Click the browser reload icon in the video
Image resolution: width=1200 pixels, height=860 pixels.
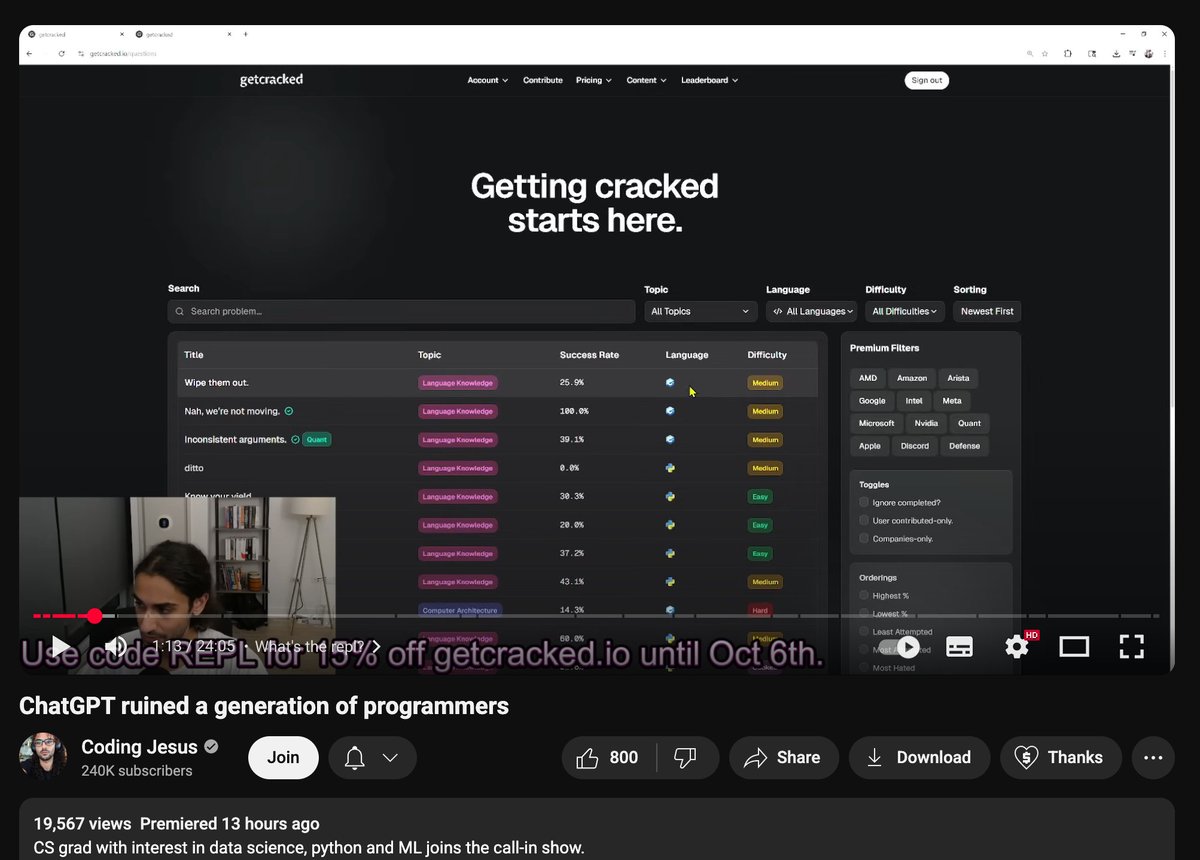pyautogui.click(x=62, y=53)
